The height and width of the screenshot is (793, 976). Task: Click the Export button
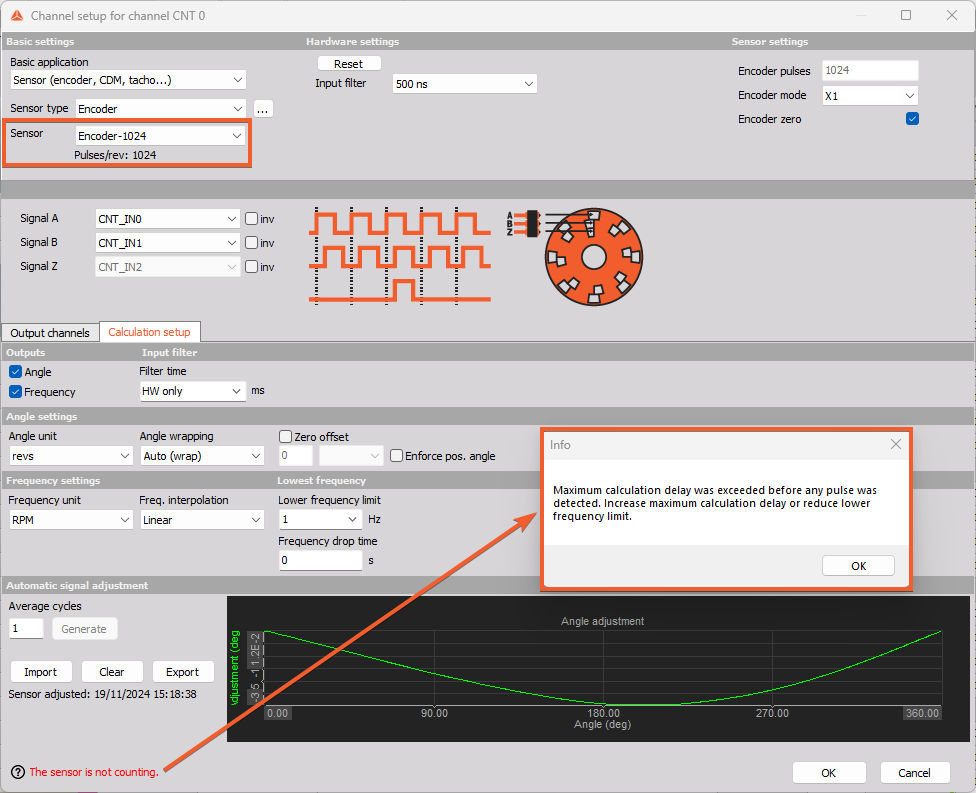183,672
